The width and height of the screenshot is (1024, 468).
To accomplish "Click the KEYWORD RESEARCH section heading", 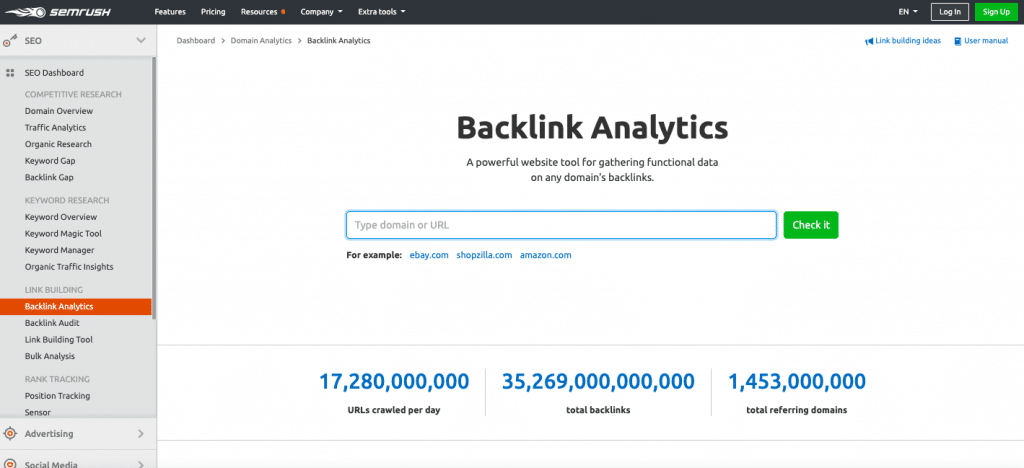I will pos(67,200).
